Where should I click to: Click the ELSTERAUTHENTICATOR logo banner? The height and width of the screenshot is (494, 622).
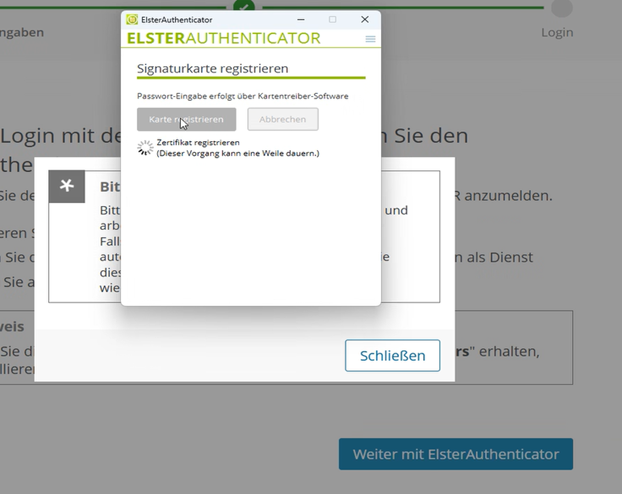[x=223, y=39]
